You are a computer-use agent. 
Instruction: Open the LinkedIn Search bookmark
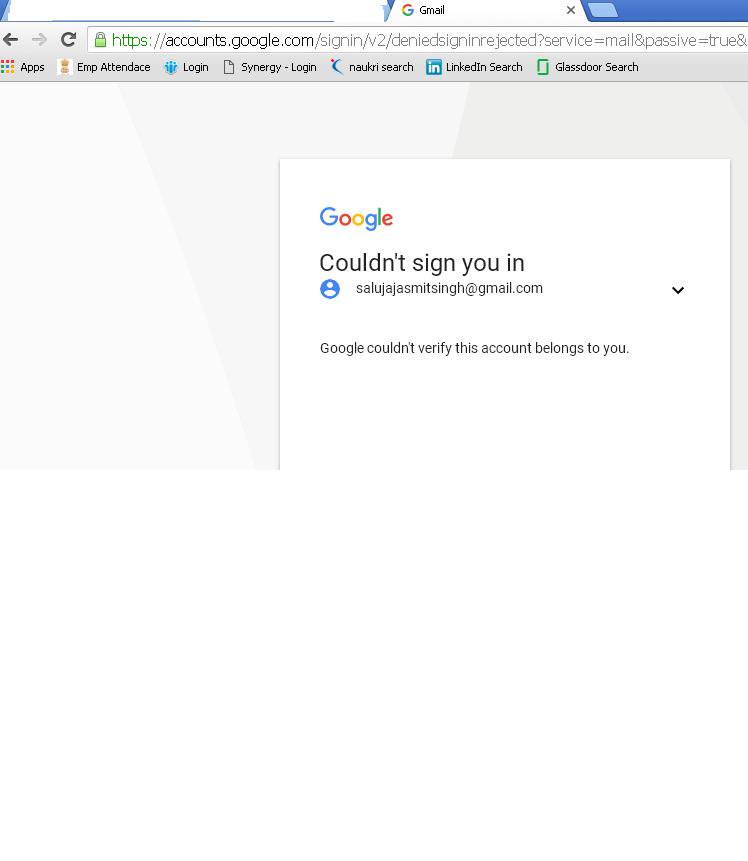(475, 67)
